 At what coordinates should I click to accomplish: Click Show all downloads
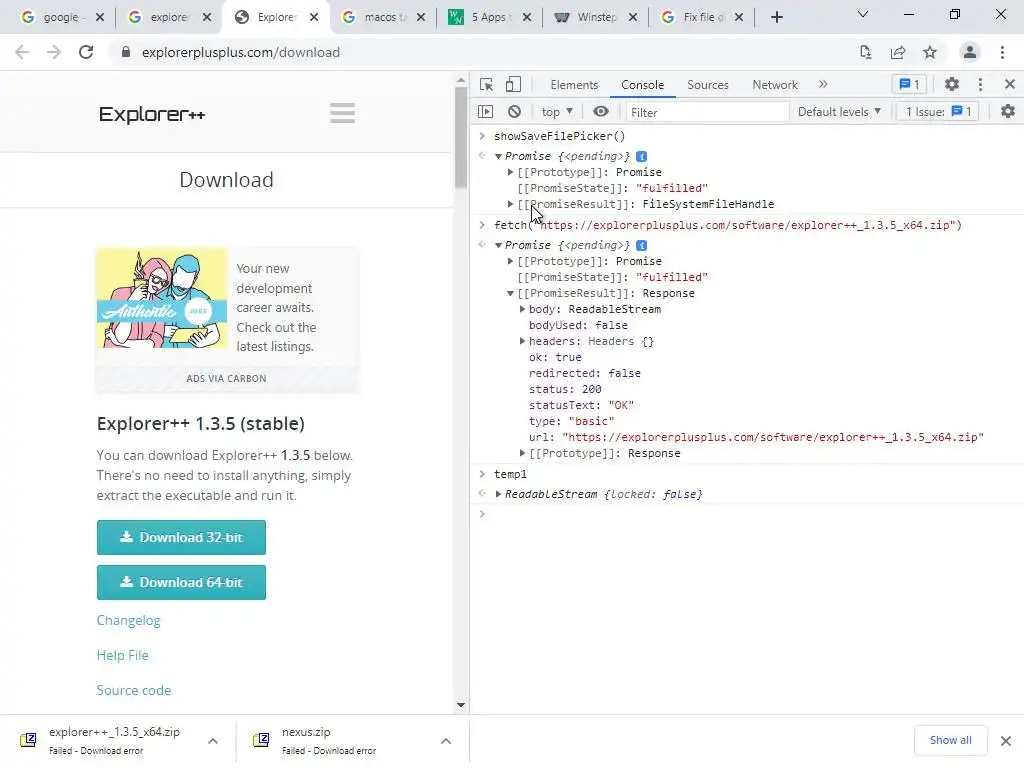950,740
